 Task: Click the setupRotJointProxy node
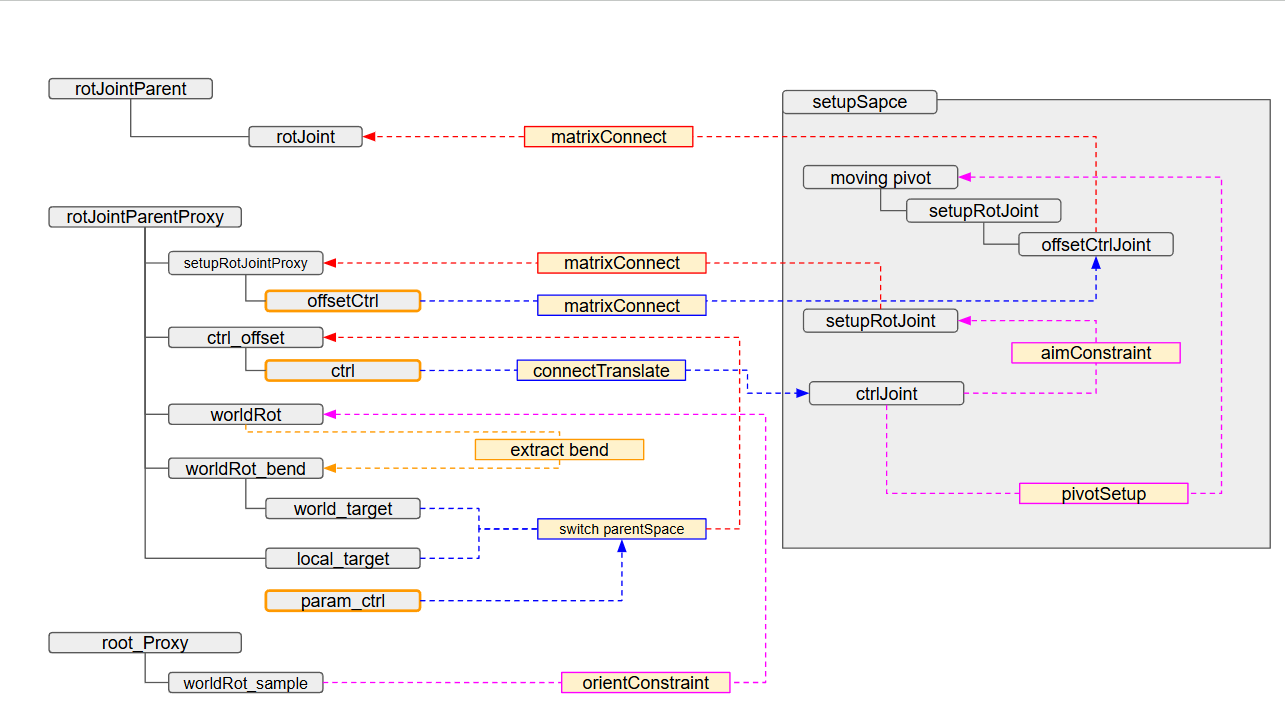[245, 263]
